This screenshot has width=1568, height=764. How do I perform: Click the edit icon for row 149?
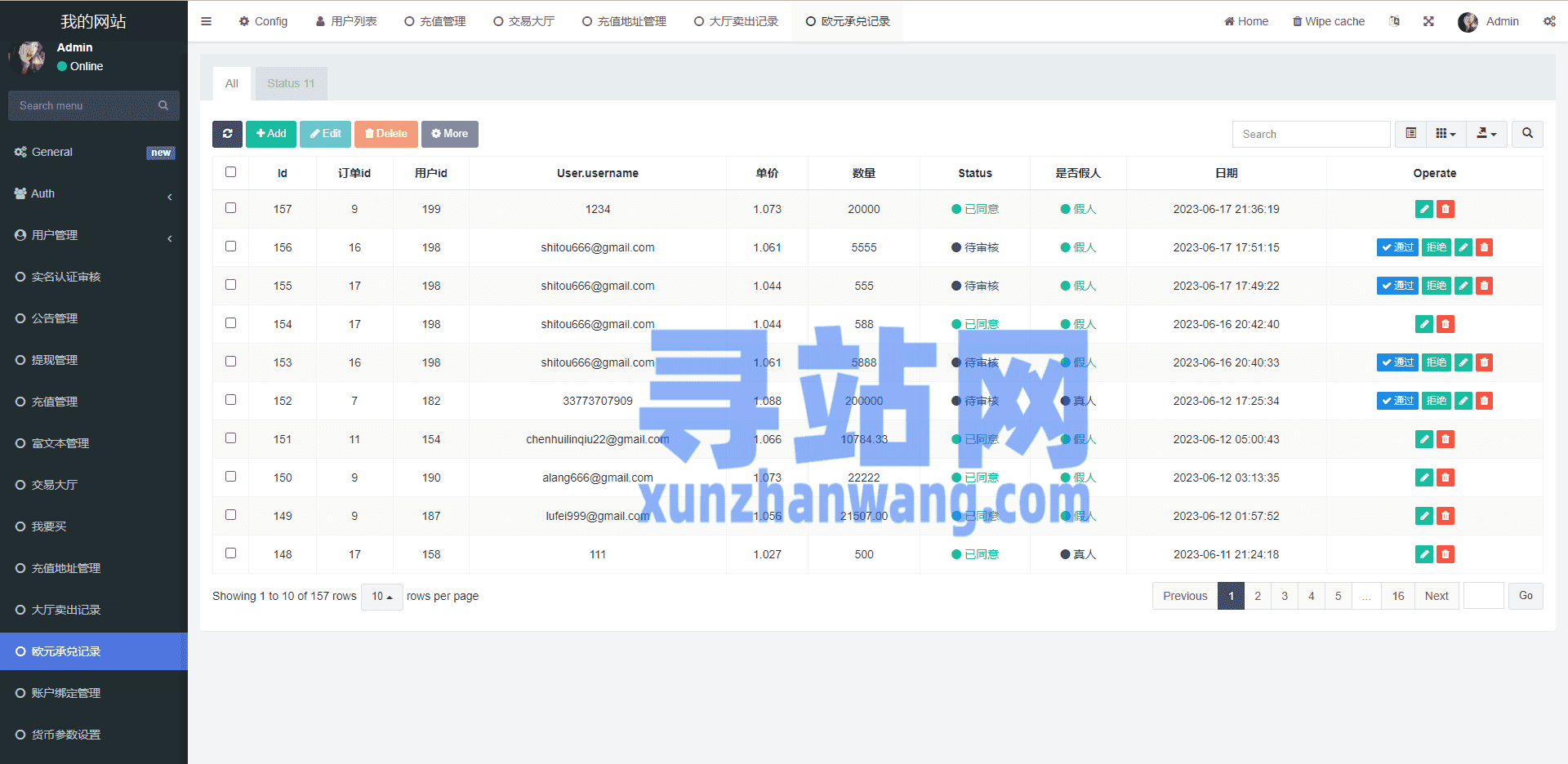(1423, 516)
